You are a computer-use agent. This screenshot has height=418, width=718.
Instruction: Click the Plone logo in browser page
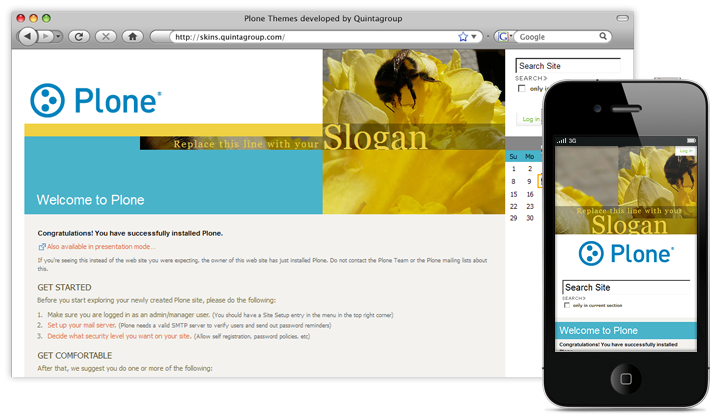pyautogui.click(x=96, y=100)
